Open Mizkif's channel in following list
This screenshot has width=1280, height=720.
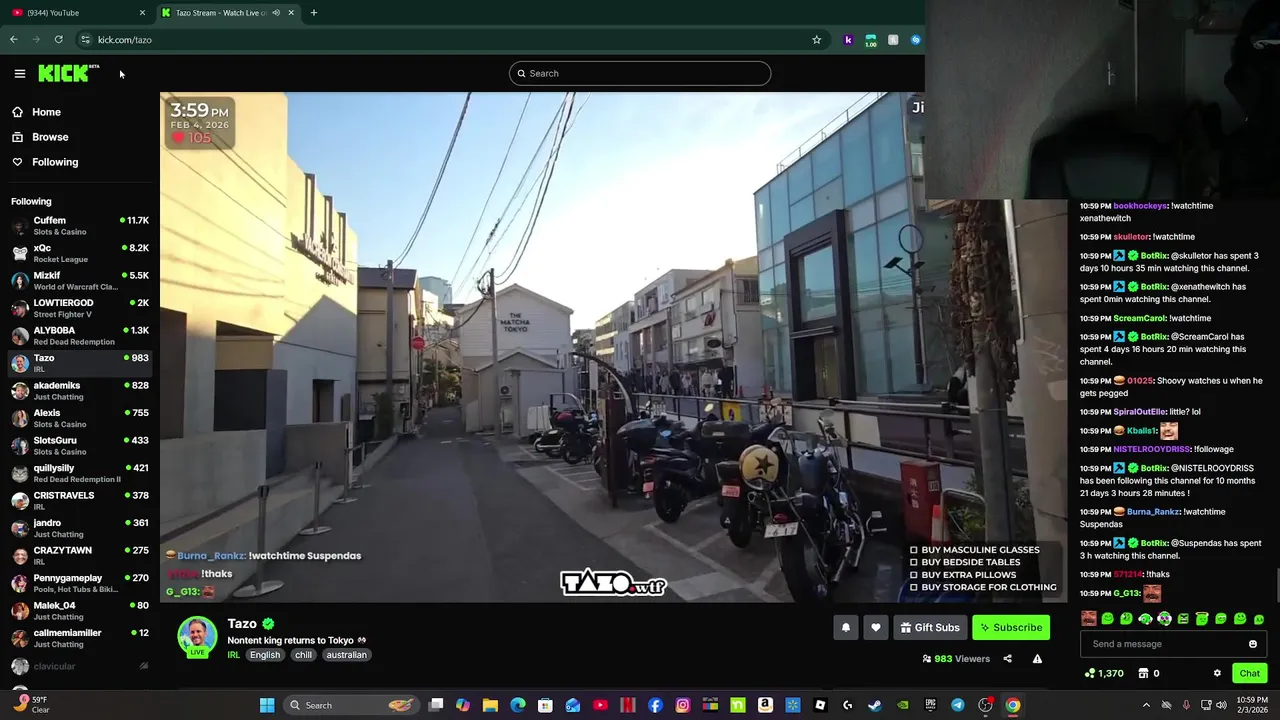click(x=80, y=281)
